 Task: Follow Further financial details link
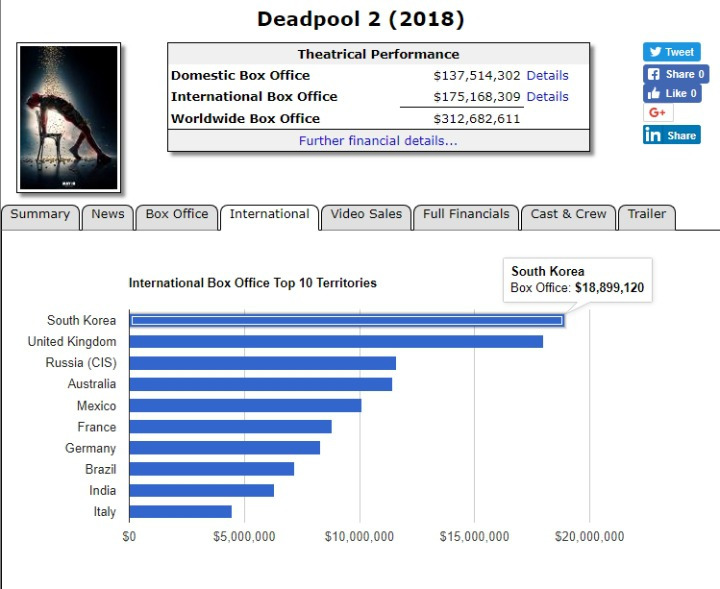pos(378,140)
